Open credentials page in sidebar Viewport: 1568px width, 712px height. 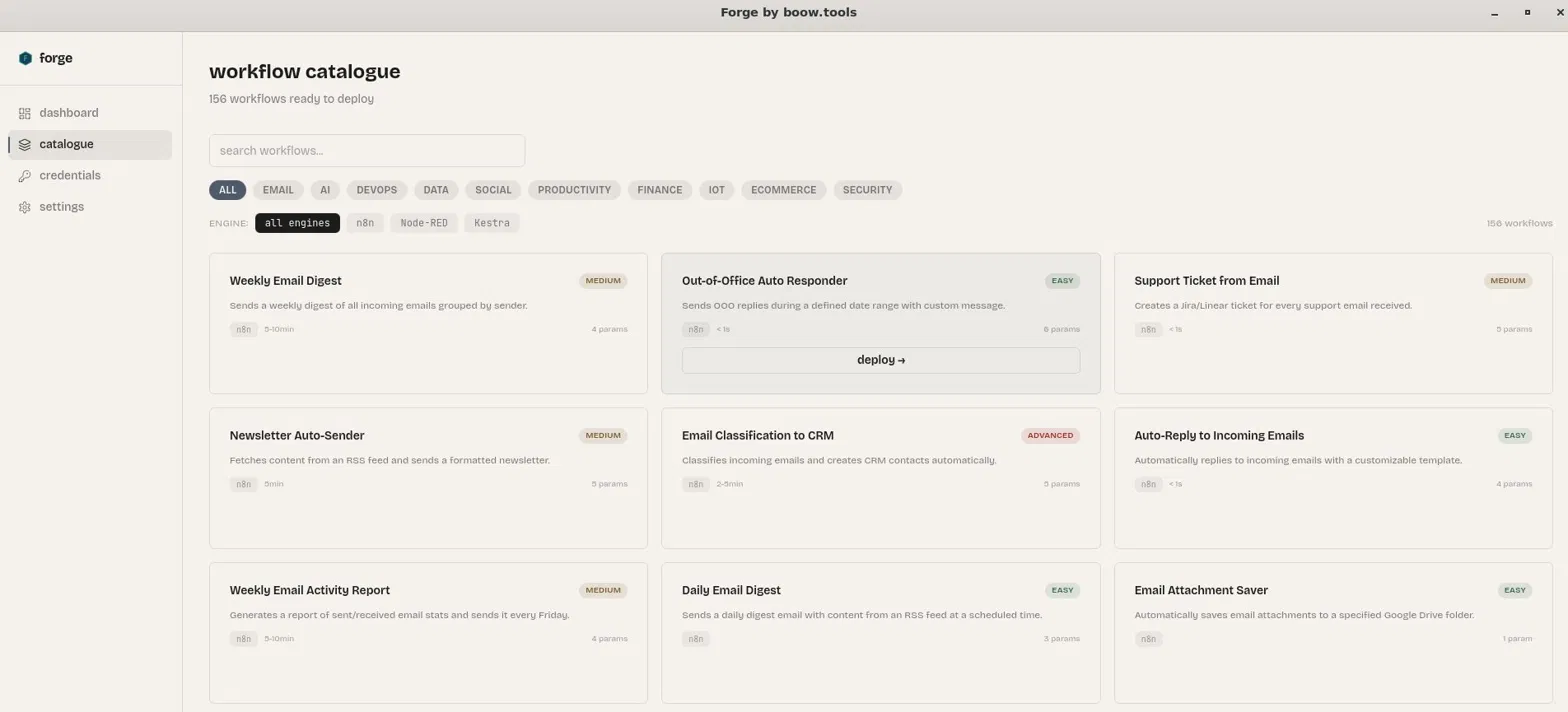[90, 176]
